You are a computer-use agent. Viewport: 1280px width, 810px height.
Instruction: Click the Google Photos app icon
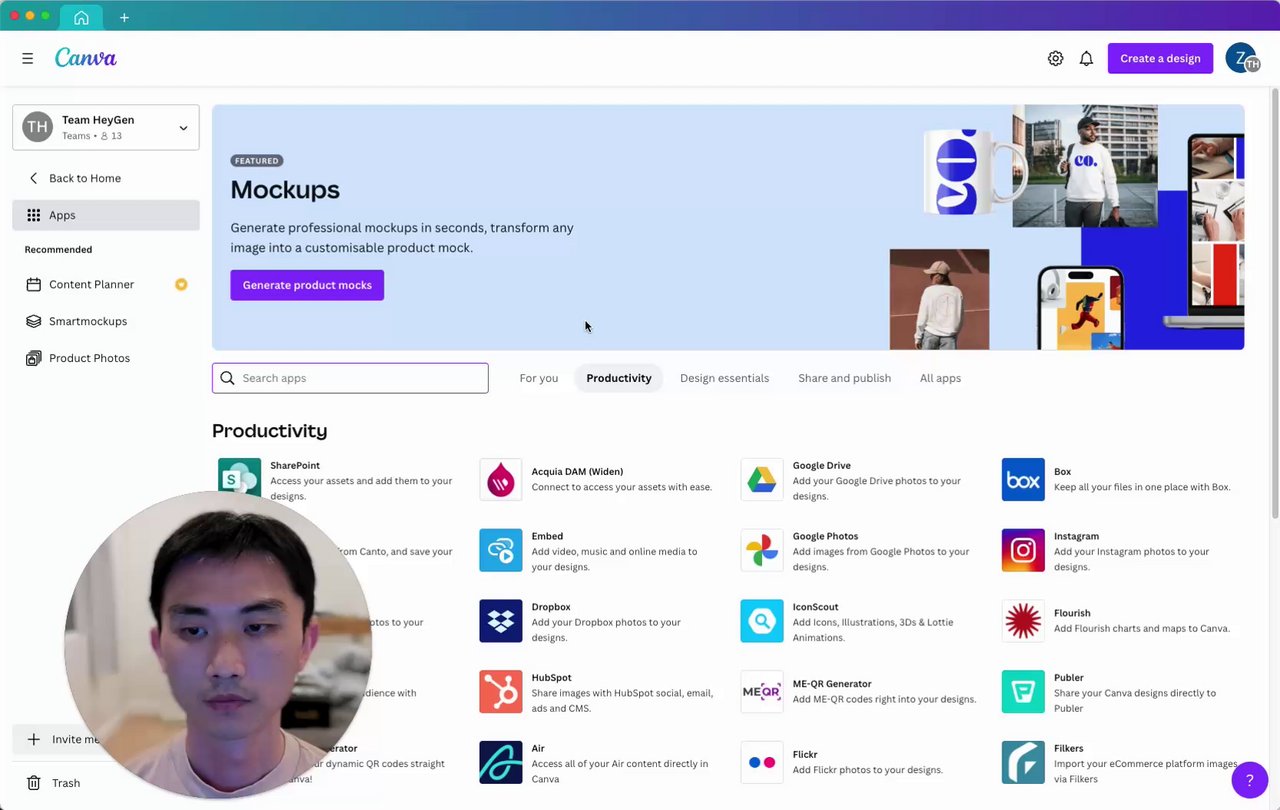tap(761, 550)
